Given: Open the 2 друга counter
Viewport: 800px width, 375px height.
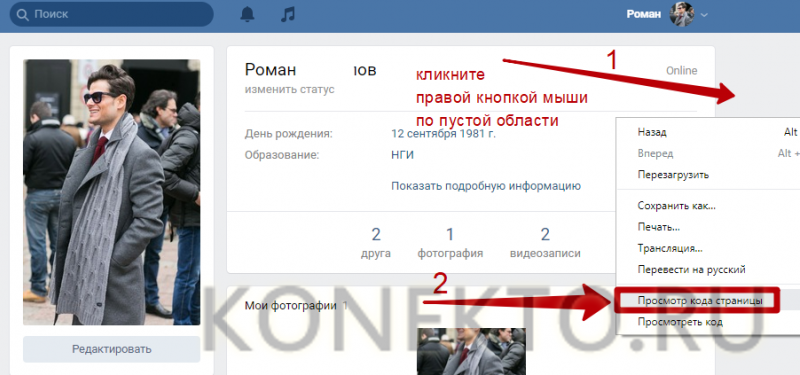Looking at the screenshot, I should (376, 243).
